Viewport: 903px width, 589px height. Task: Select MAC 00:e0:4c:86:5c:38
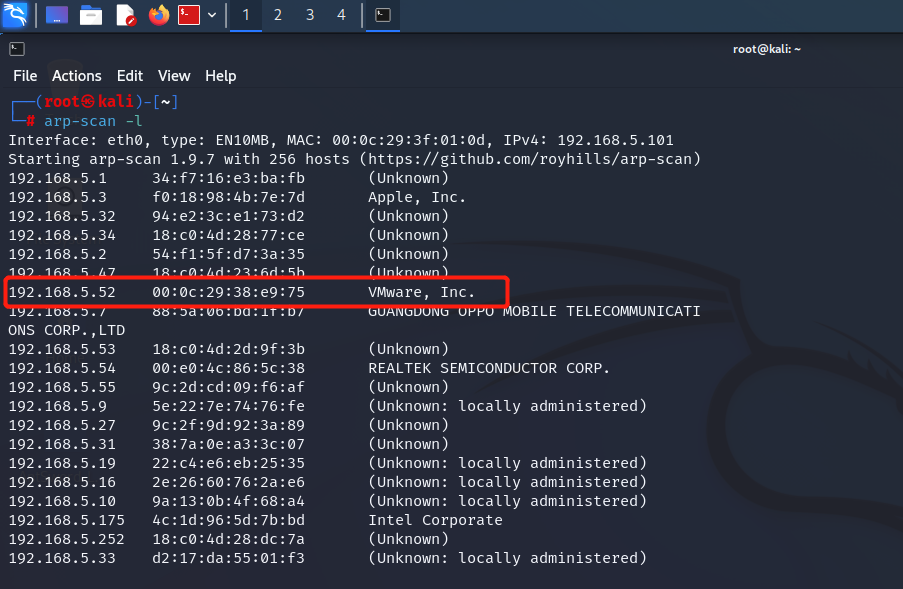pyautogui.click(x=229, y=368)
